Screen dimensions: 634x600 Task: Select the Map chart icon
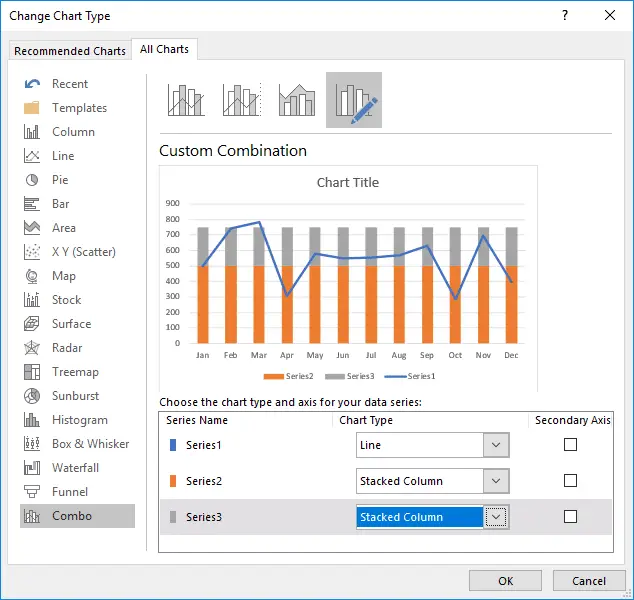[32, 276]
